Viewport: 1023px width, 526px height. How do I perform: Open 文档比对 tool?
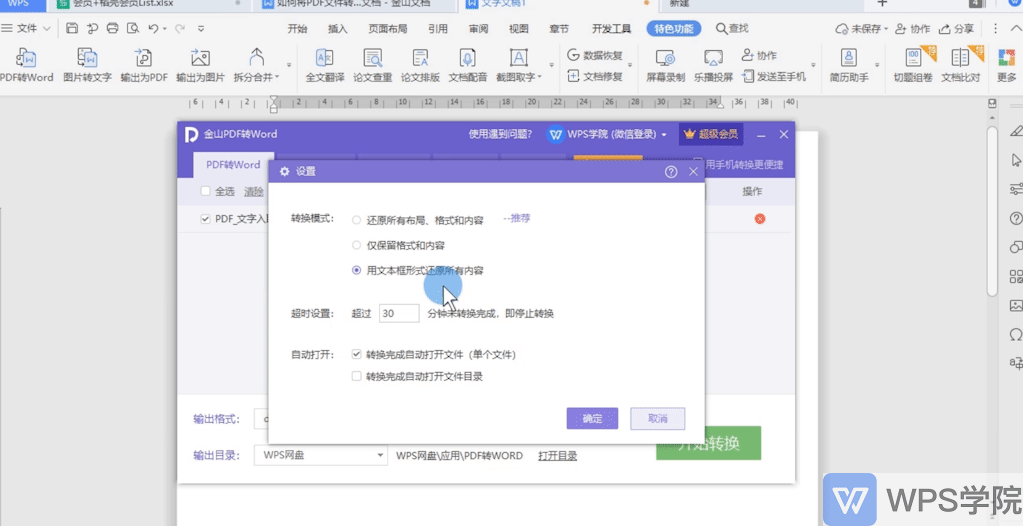tap(960, 65)
